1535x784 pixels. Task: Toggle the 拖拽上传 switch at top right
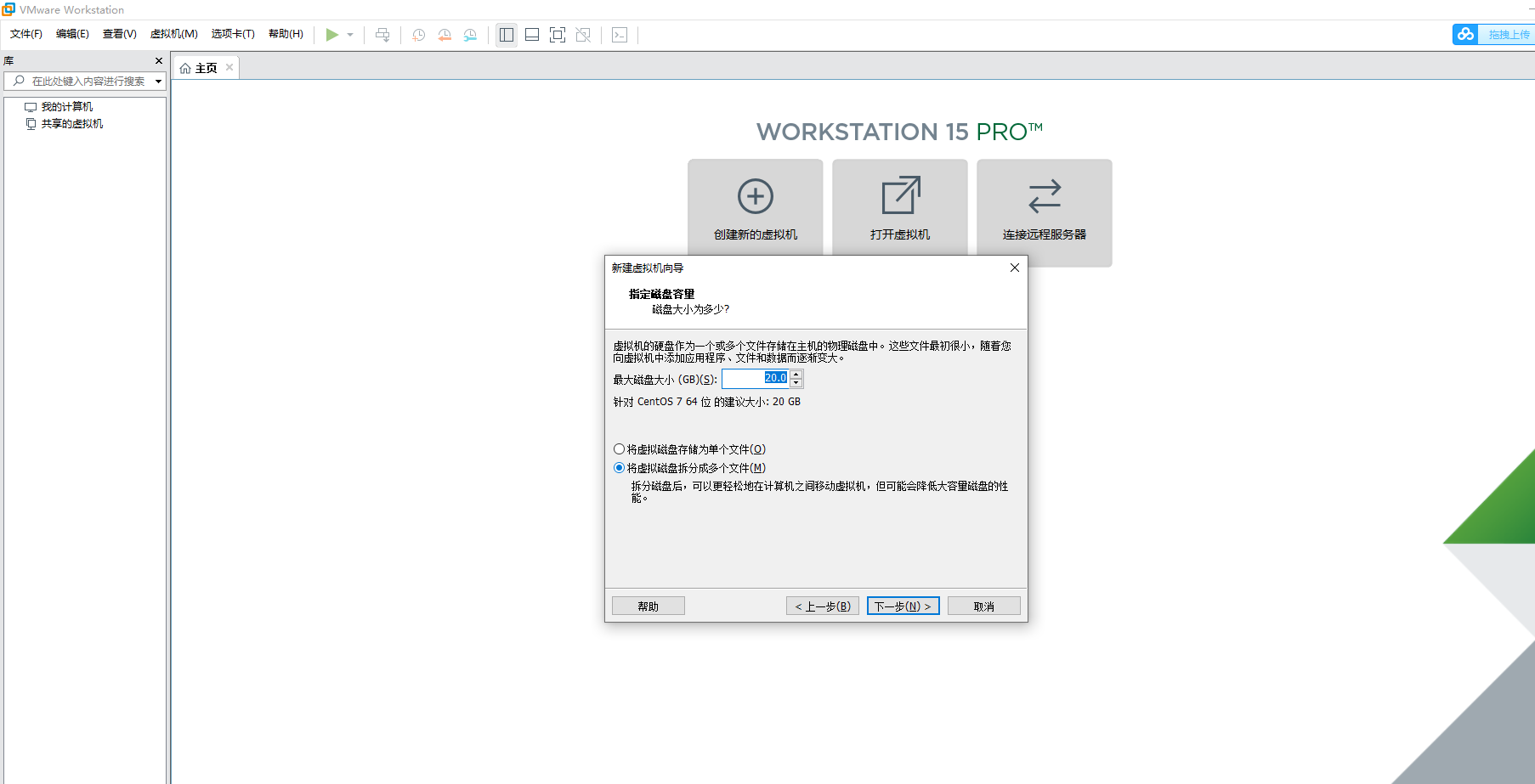1493,34
